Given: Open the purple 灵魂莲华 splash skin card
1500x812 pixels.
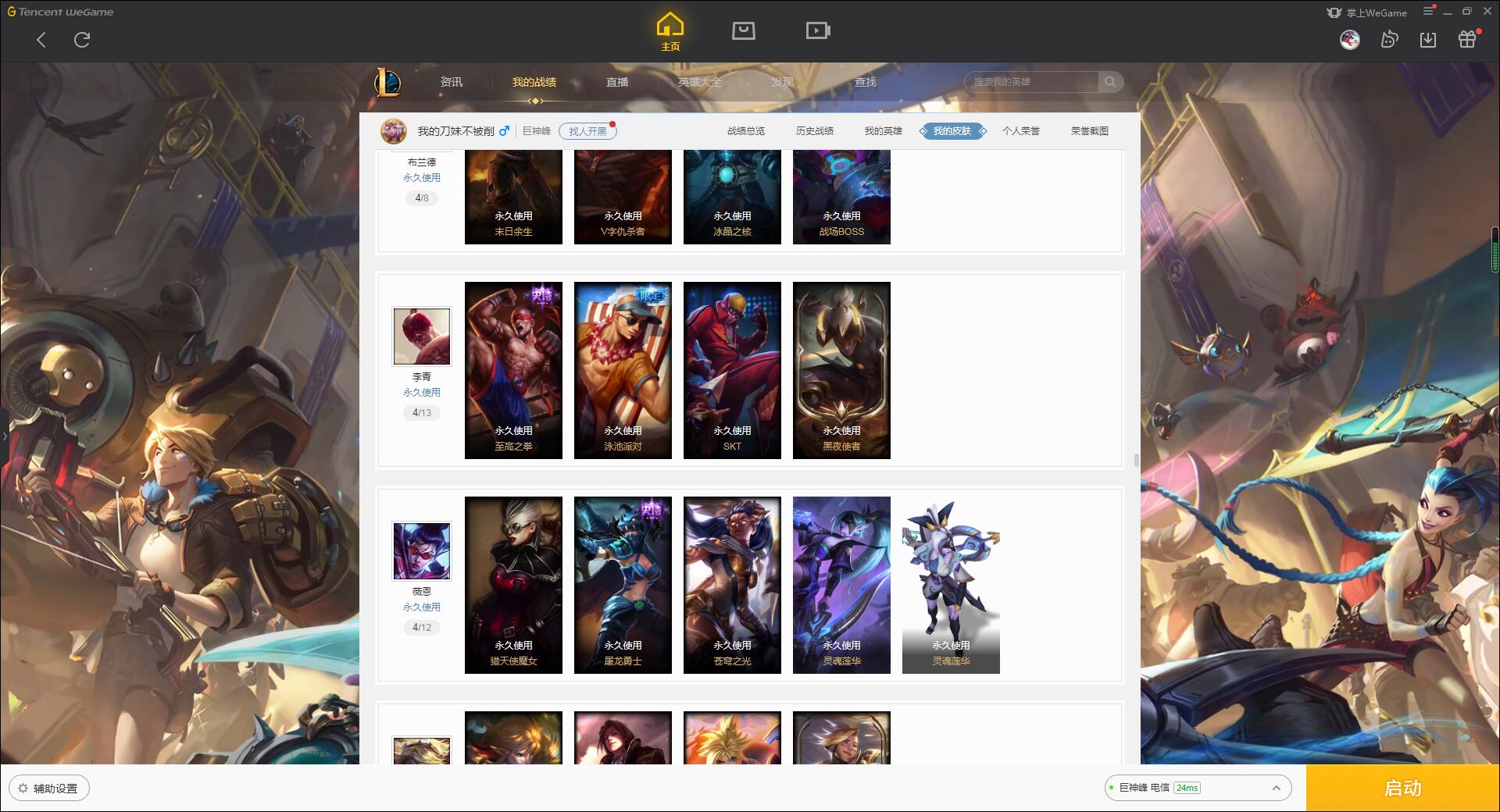Looking at the screenshot, I should pos(841,585).
